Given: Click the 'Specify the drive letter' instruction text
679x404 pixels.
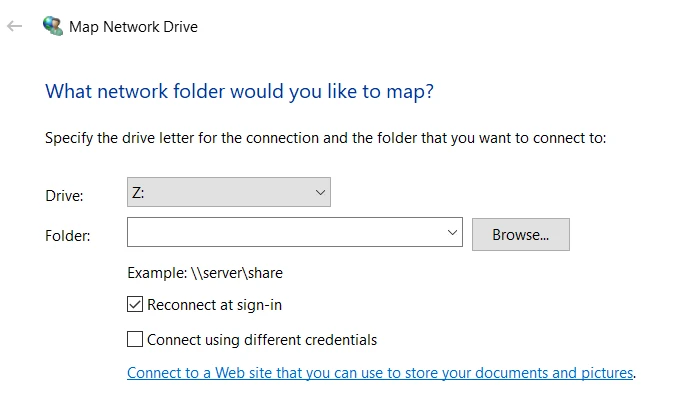Looking at the screenshot, I should tap(325, 138).
